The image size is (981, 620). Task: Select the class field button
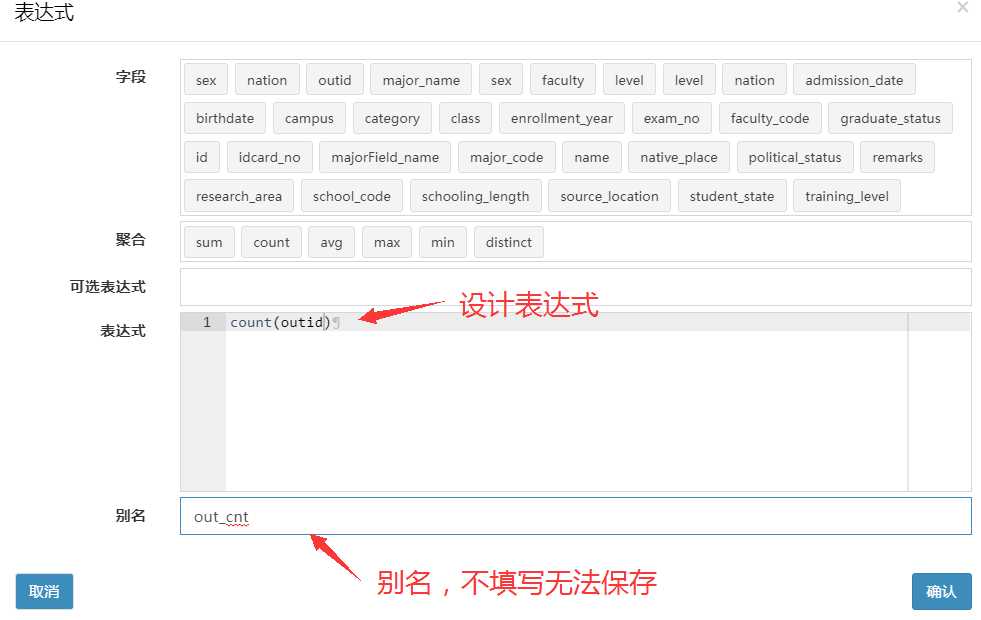(x=465, y=118)
